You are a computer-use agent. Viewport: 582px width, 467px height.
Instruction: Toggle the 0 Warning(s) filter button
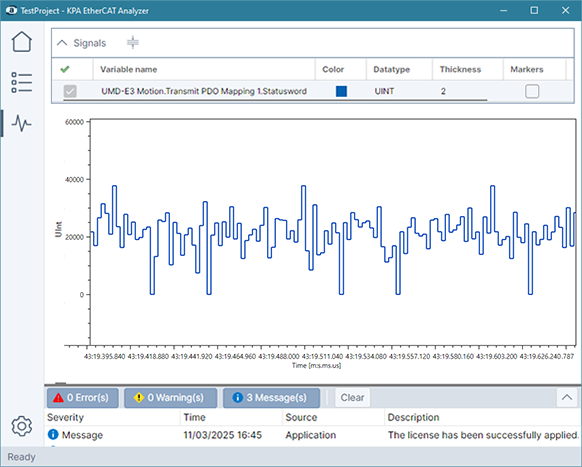(170, 398)
